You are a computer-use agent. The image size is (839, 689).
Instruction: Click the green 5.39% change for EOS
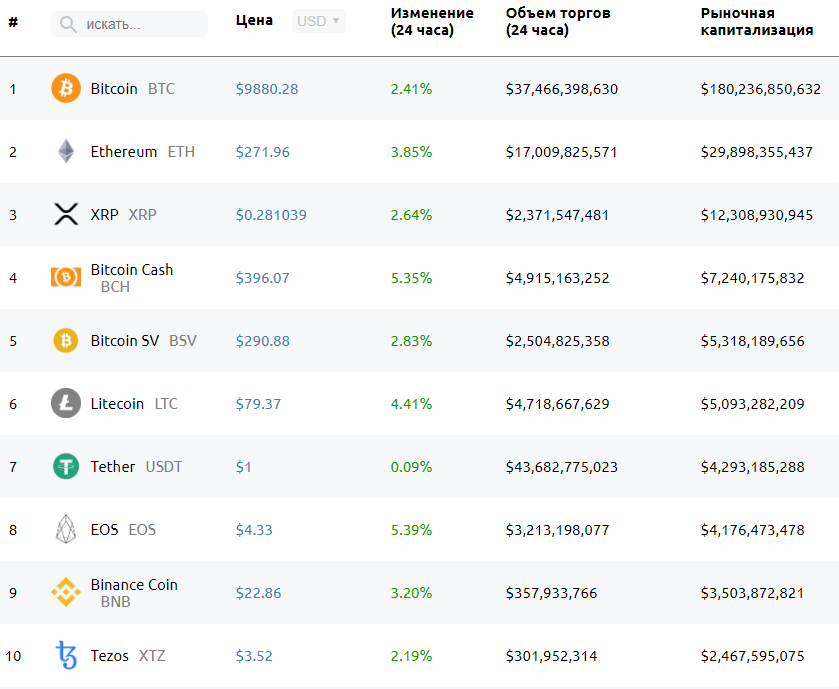pyautogui.click(x=411, y=529)
